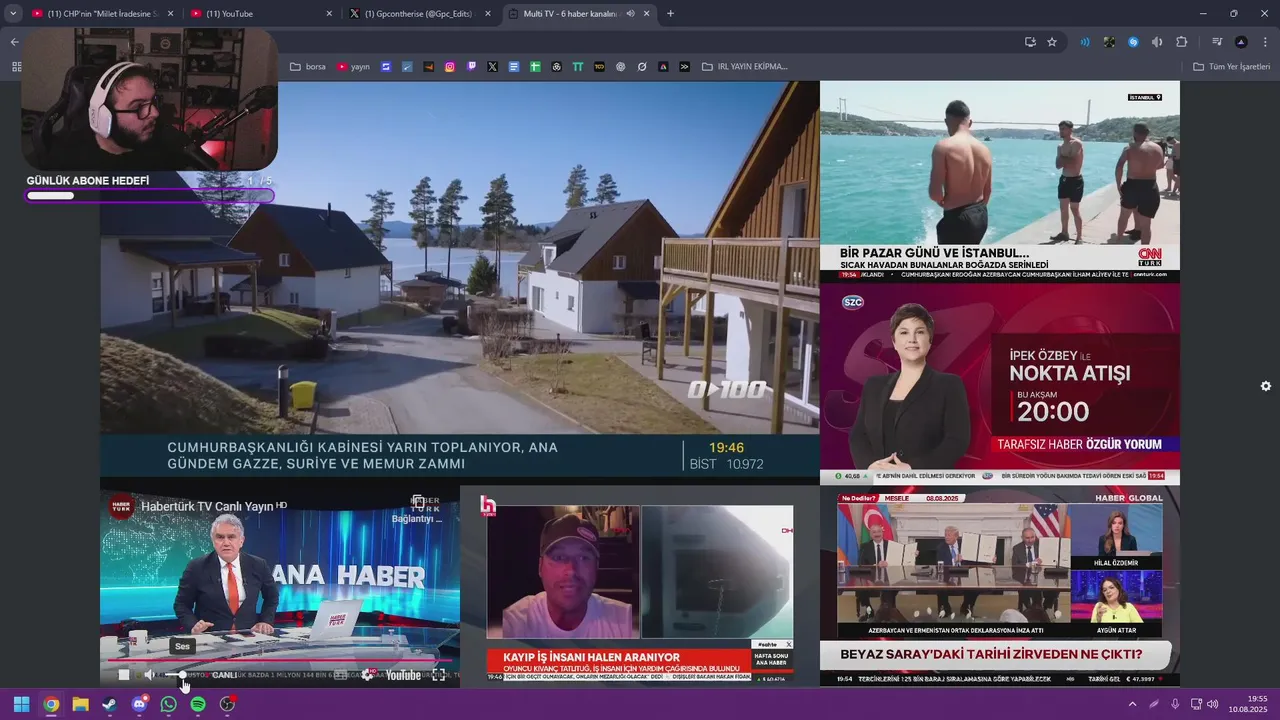
Task: Open WhatsApp from the taskbar
Action: click(x=168, y=704)
